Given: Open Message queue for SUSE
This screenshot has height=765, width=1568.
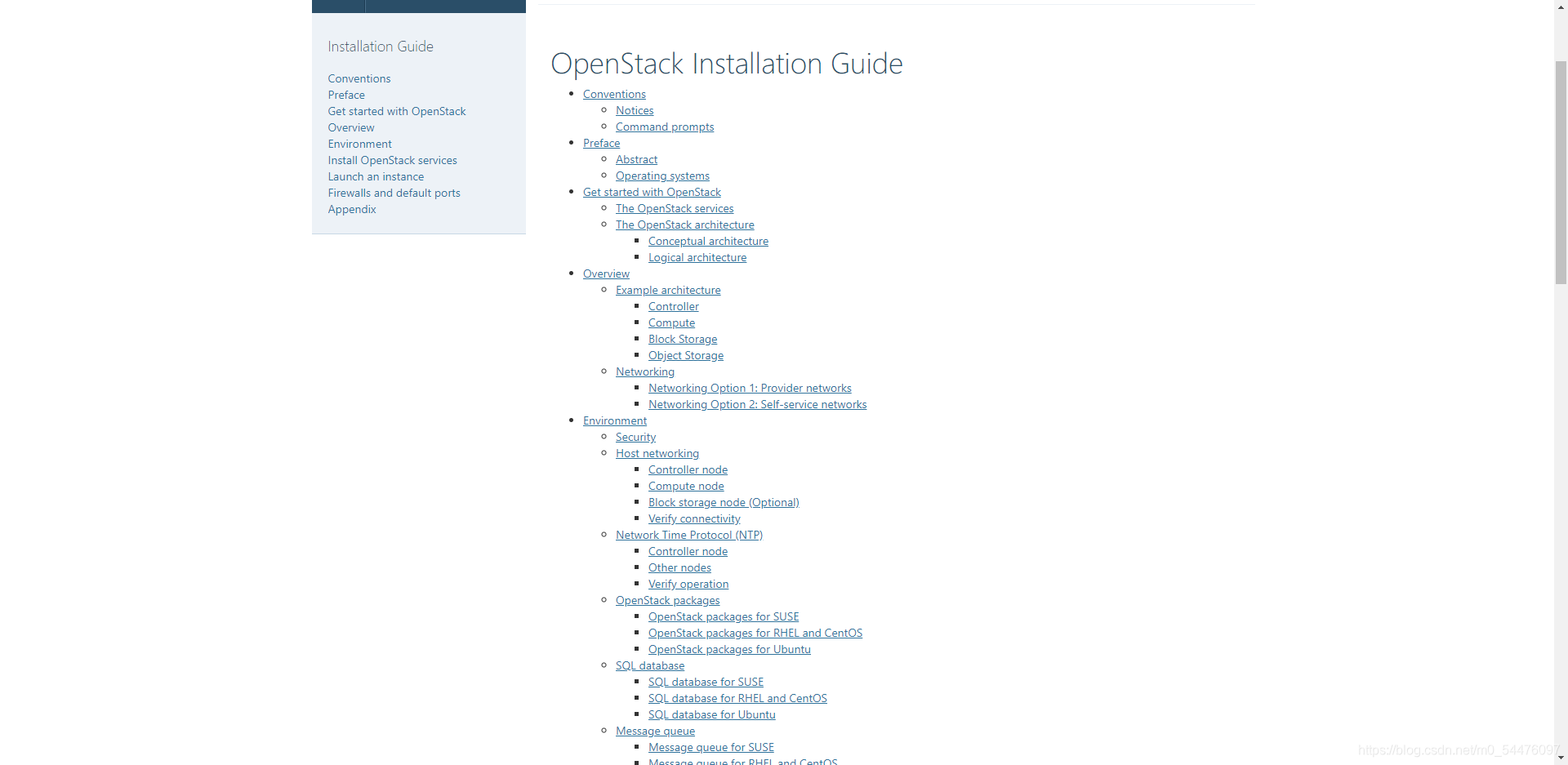Looking at the screenshot, I should point(711,748).
